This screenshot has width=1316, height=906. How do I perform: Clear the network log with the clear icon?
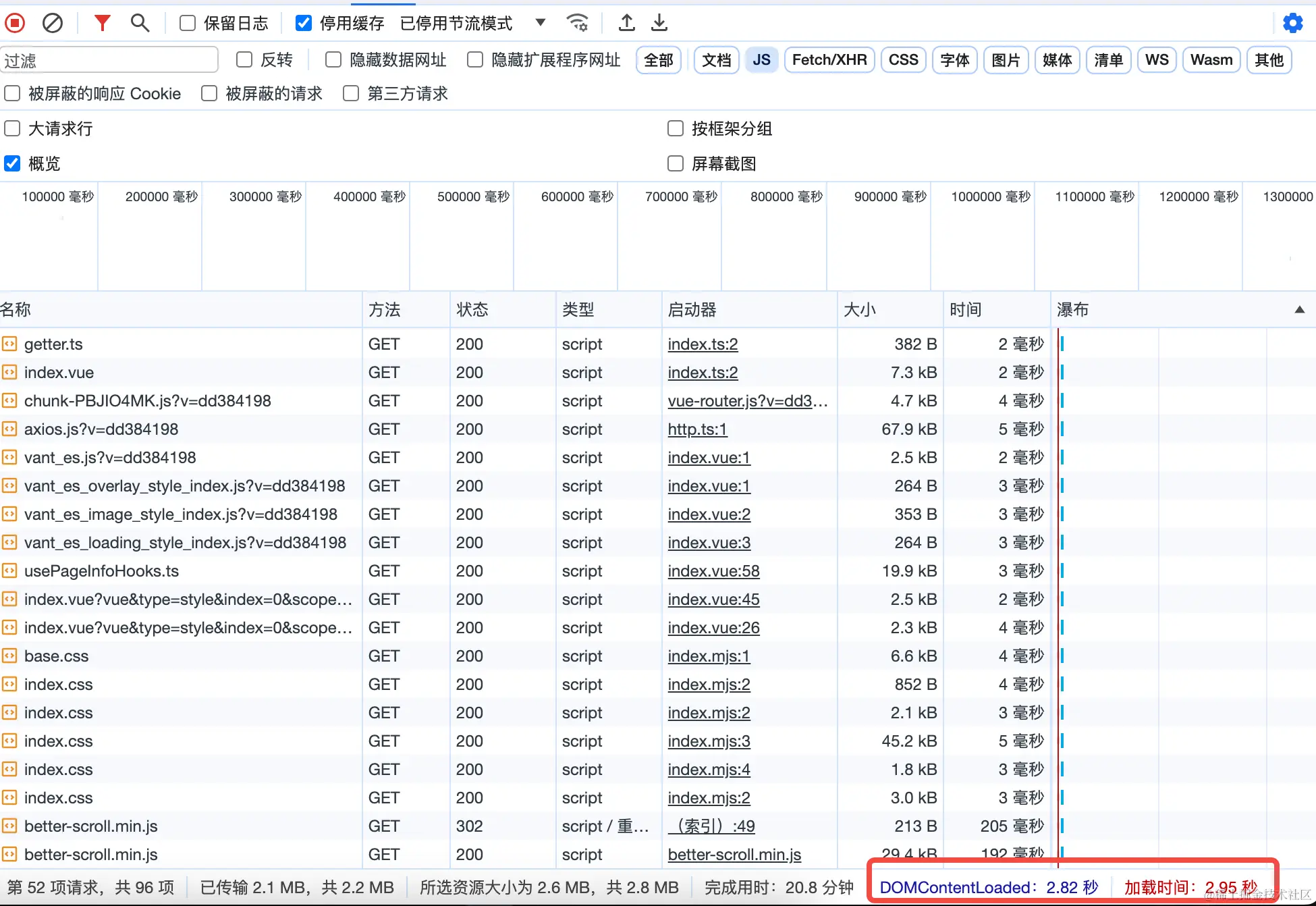click(53, 23)
